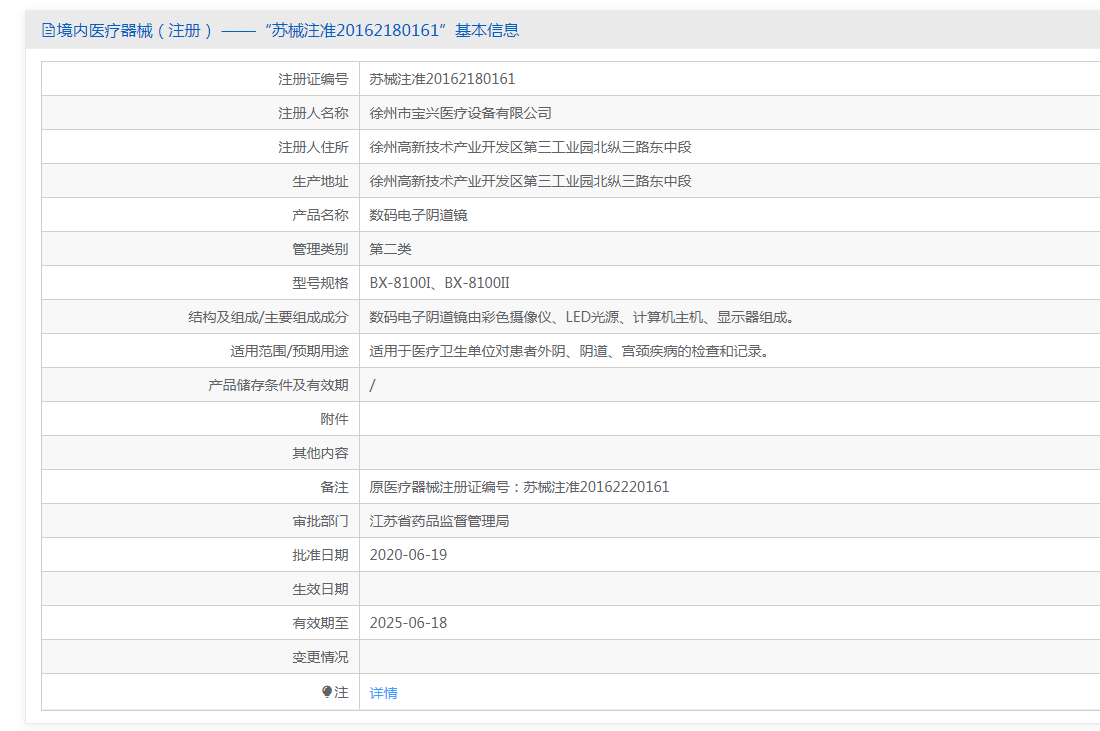Click the lightbulb icon beside 注

click(327, 692)
